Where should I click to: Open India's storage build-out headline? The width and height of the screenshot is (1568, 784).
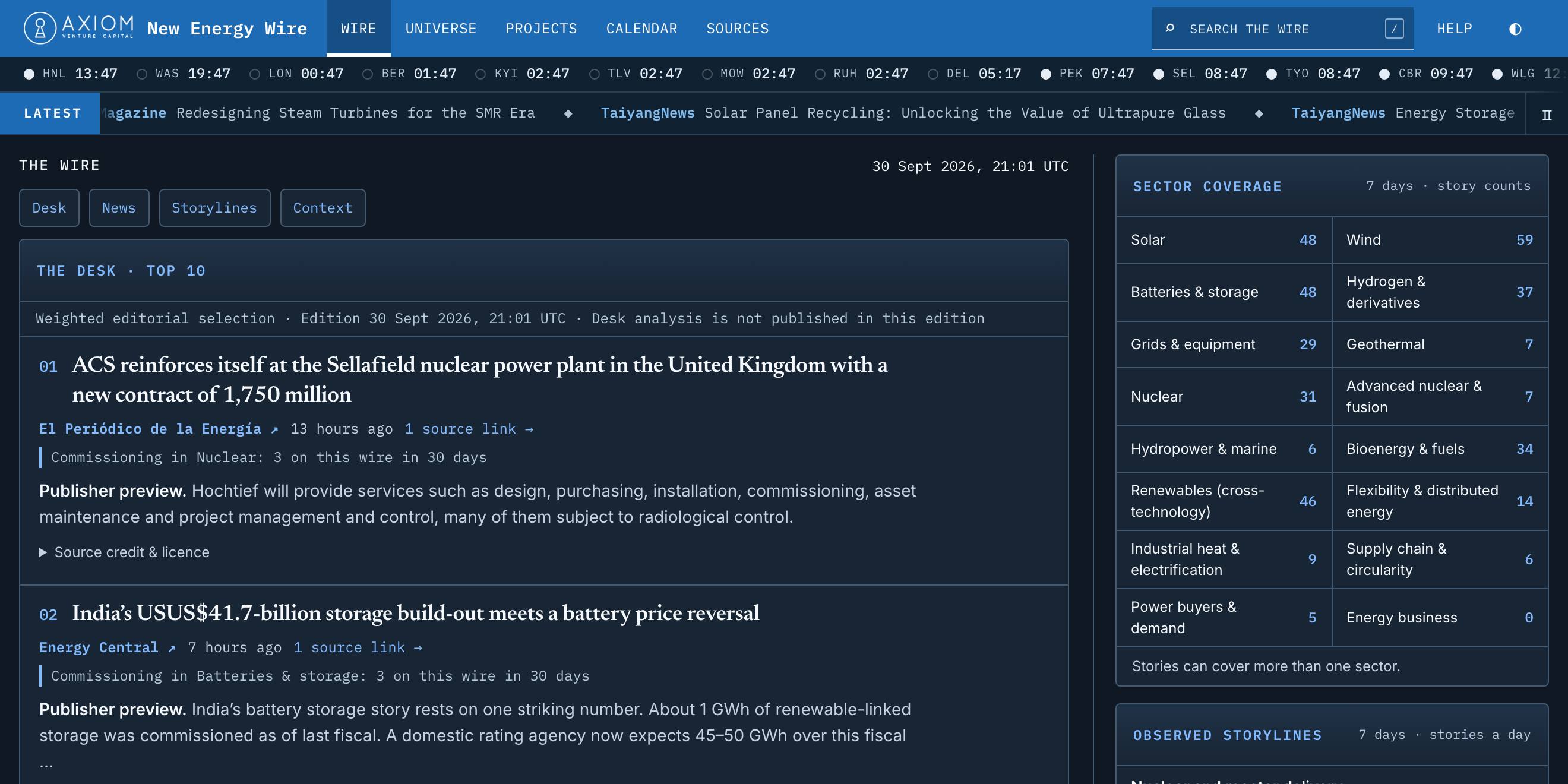click(416, 613)
